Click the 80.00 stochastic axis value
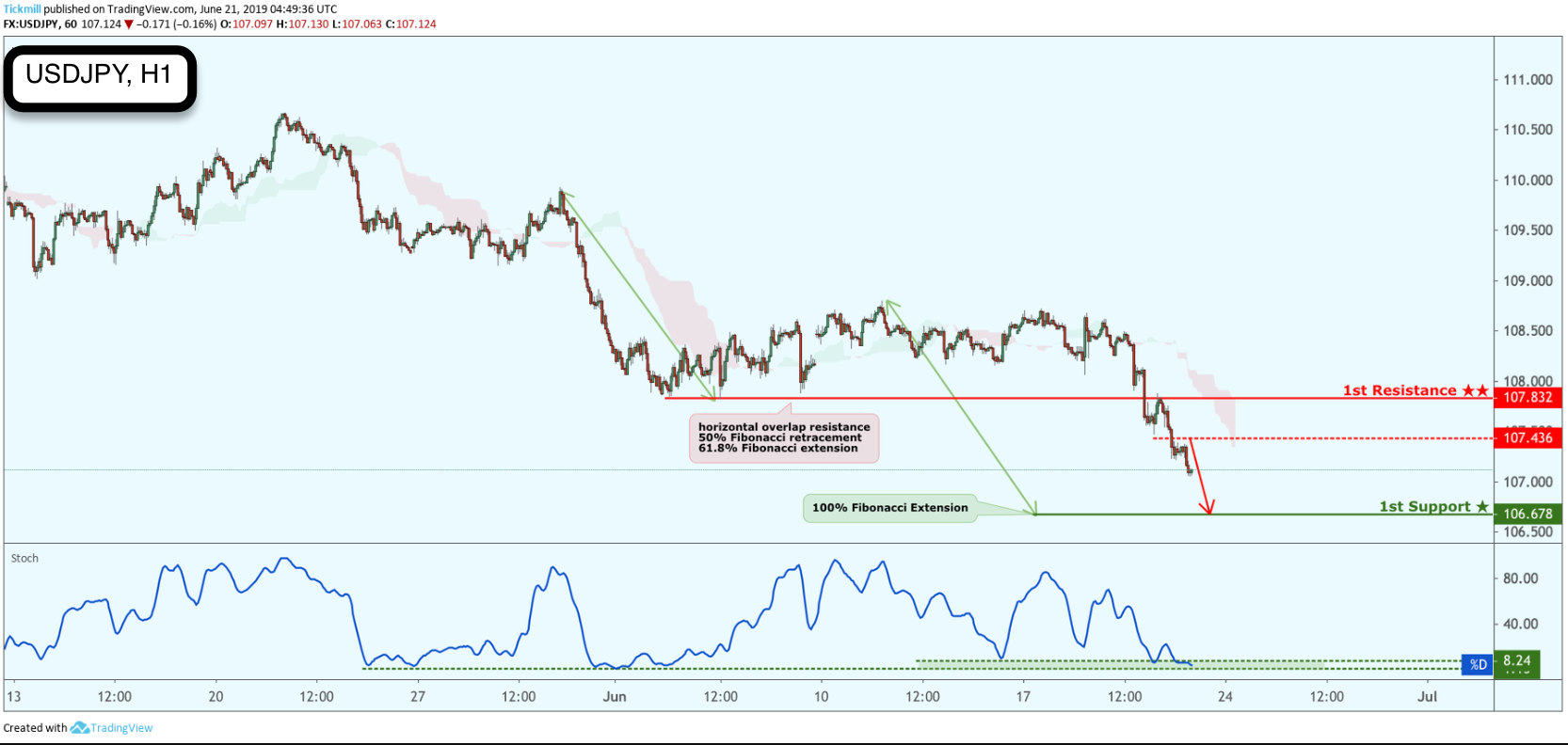The width and height of the screenshot is (1568, 745). click(1520, 579)
